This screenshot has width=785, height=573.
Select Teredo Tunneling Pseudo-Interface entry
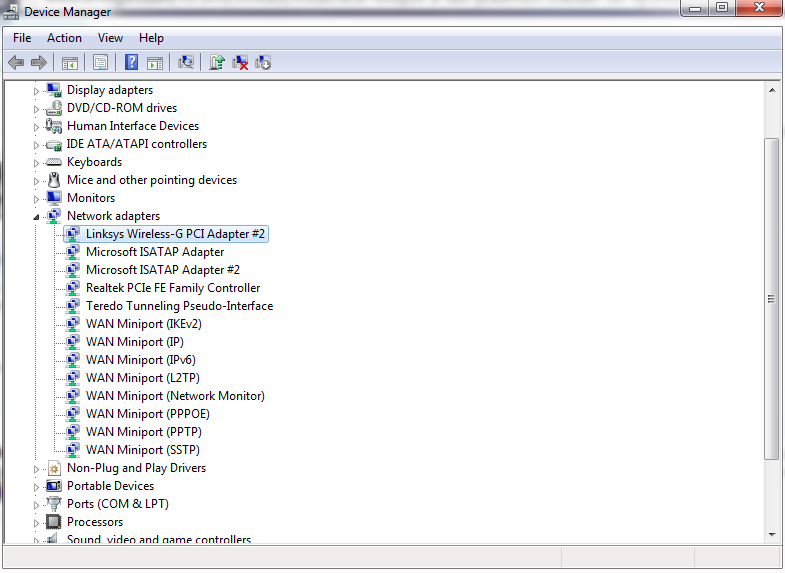[179, 306]
